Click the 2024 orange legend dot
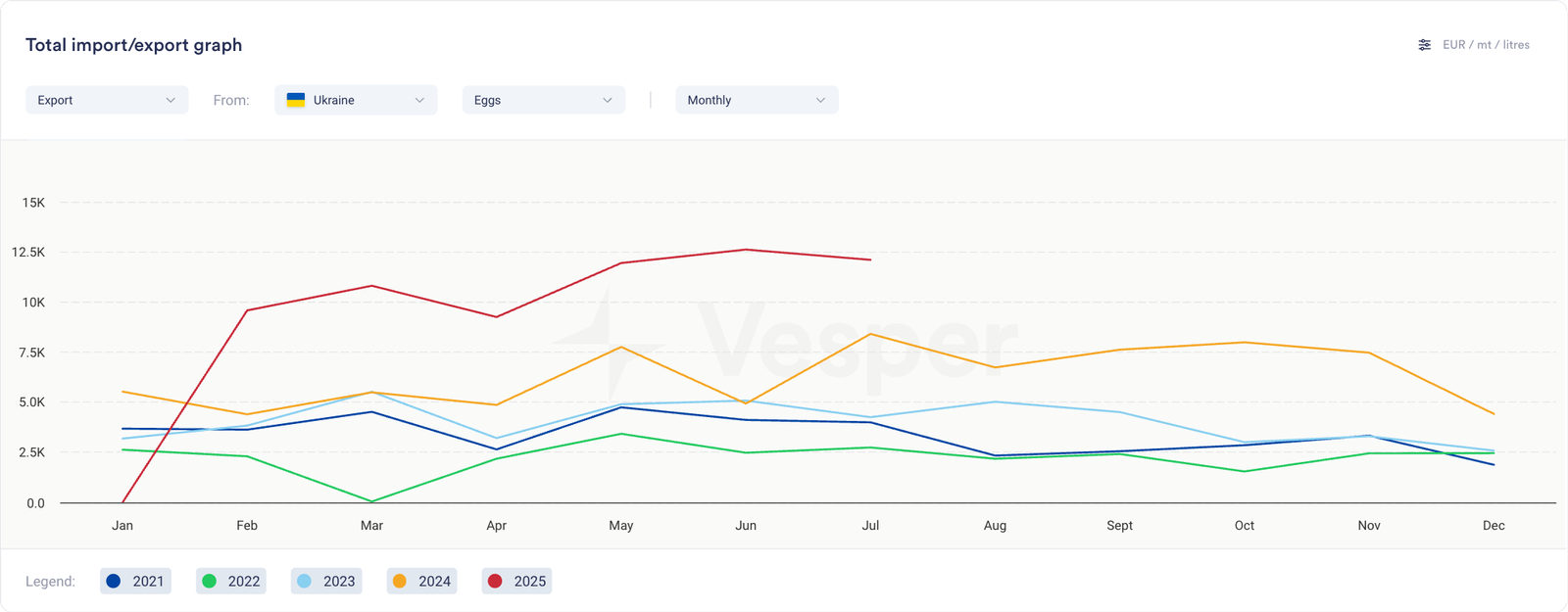The width and height of the screenshot is (1568, 612). point(399,581)
